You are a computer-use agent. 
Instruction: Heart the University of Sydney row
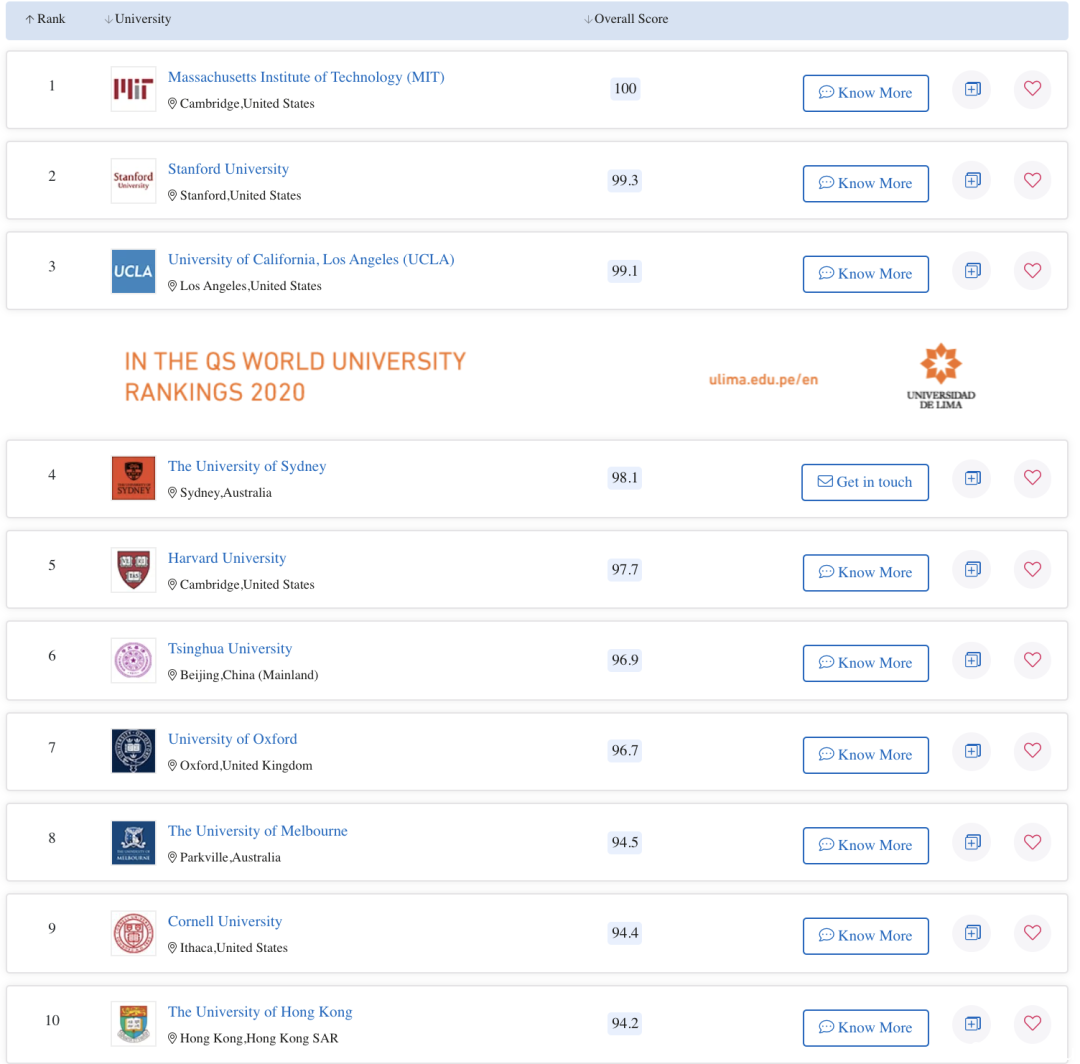point(1032,478)
